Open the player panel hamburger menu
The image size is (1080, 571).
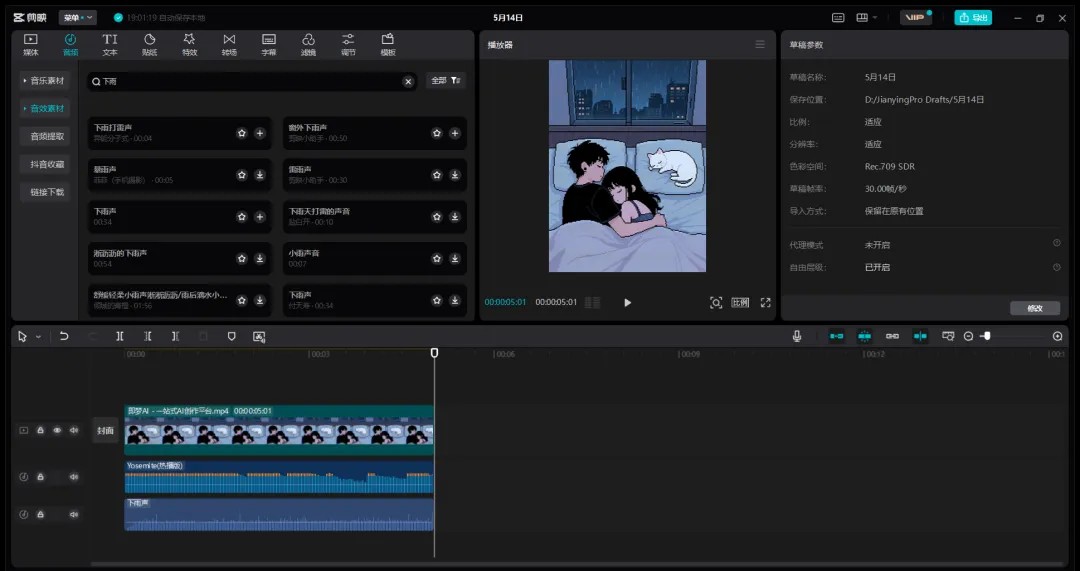760,44
